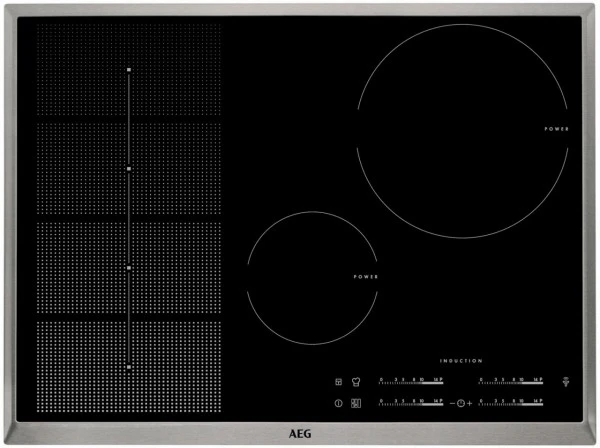Toggle the flex bridge zone-layout icon

tap(355, 403)
